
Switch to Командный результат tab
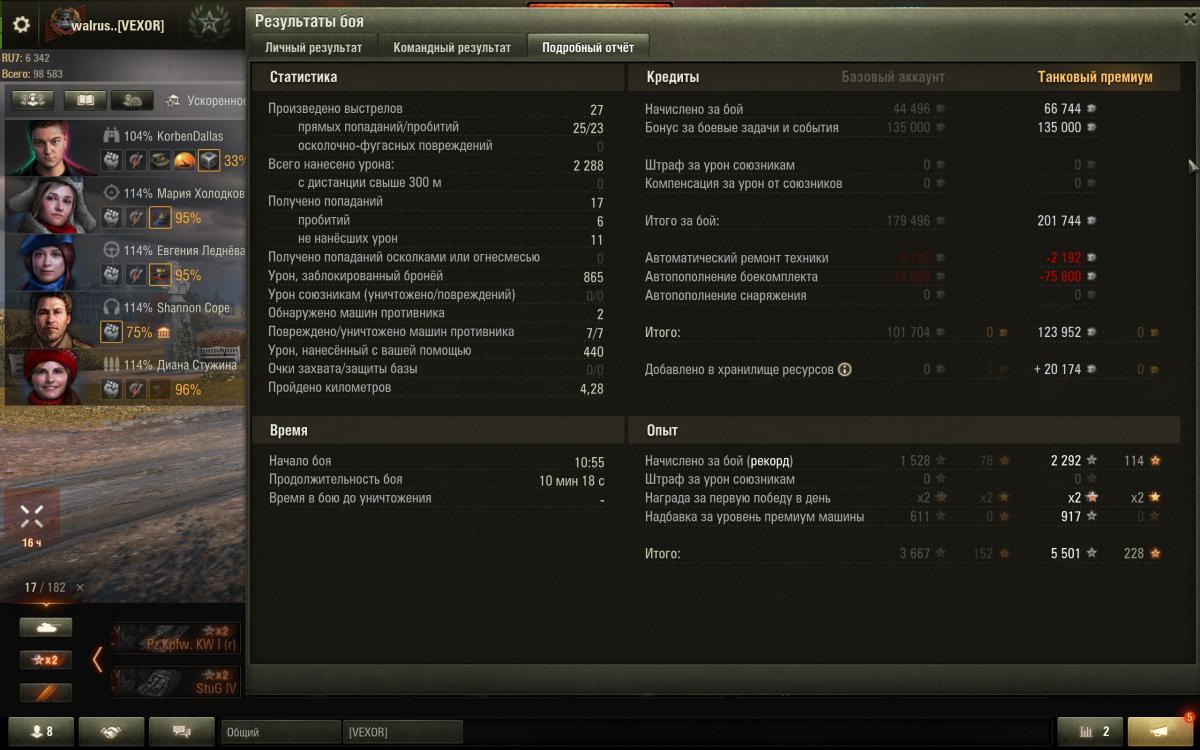click(x=452, y=47)
